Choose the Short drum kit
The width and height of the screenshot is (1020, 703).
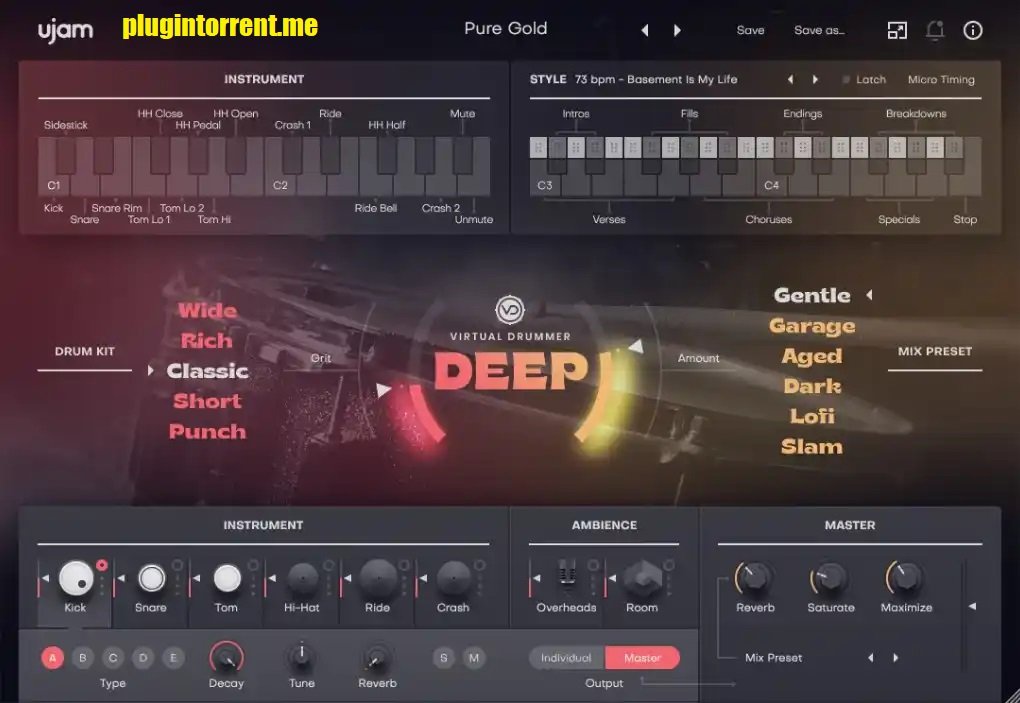208,401
